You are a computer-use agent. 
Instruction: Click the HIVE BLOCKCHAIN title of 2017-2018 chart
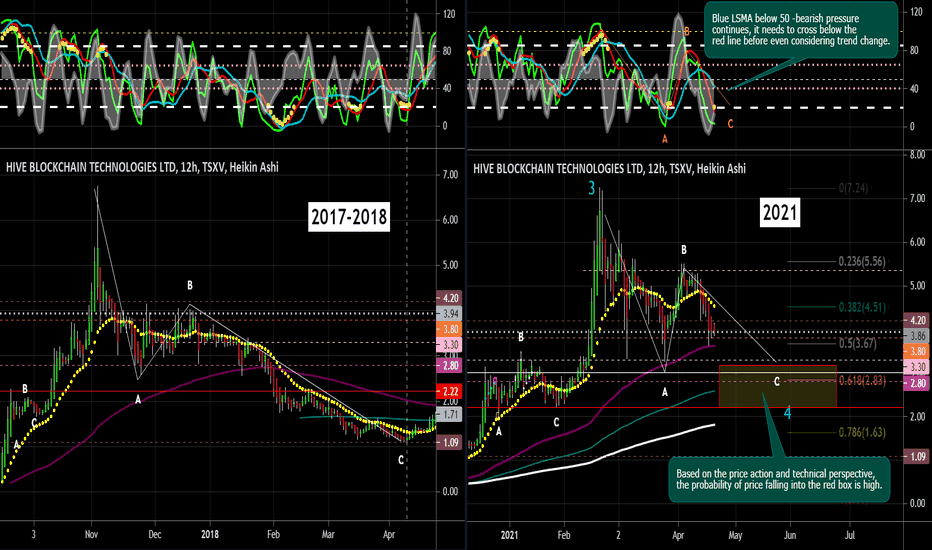[142, 167]
